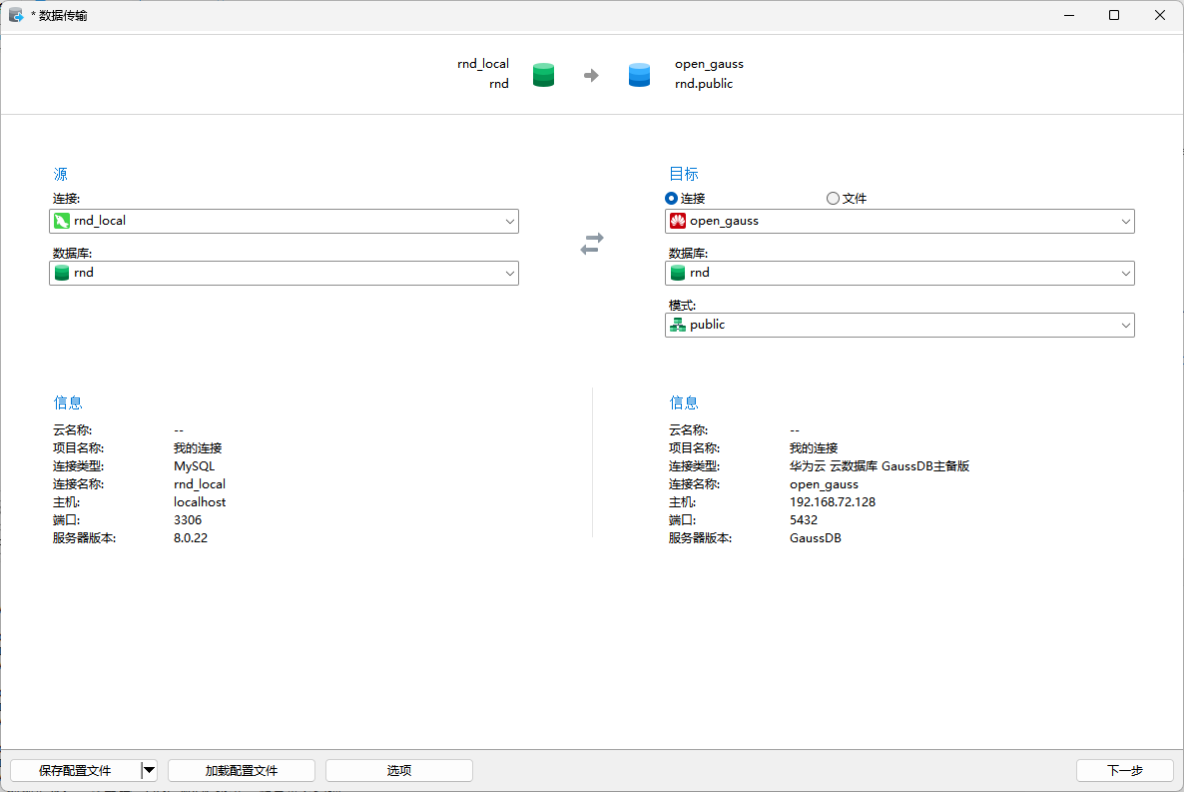
Task: Click the database icon beside source rnd
Action: click(62, 272)
